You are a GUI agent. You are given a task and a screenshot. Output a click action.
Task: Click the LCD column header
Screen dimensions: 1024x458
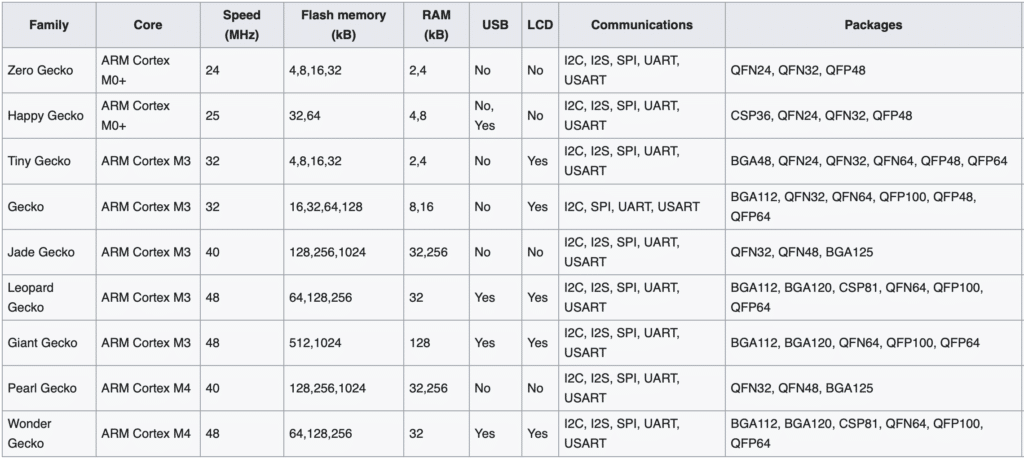point(539,25)
